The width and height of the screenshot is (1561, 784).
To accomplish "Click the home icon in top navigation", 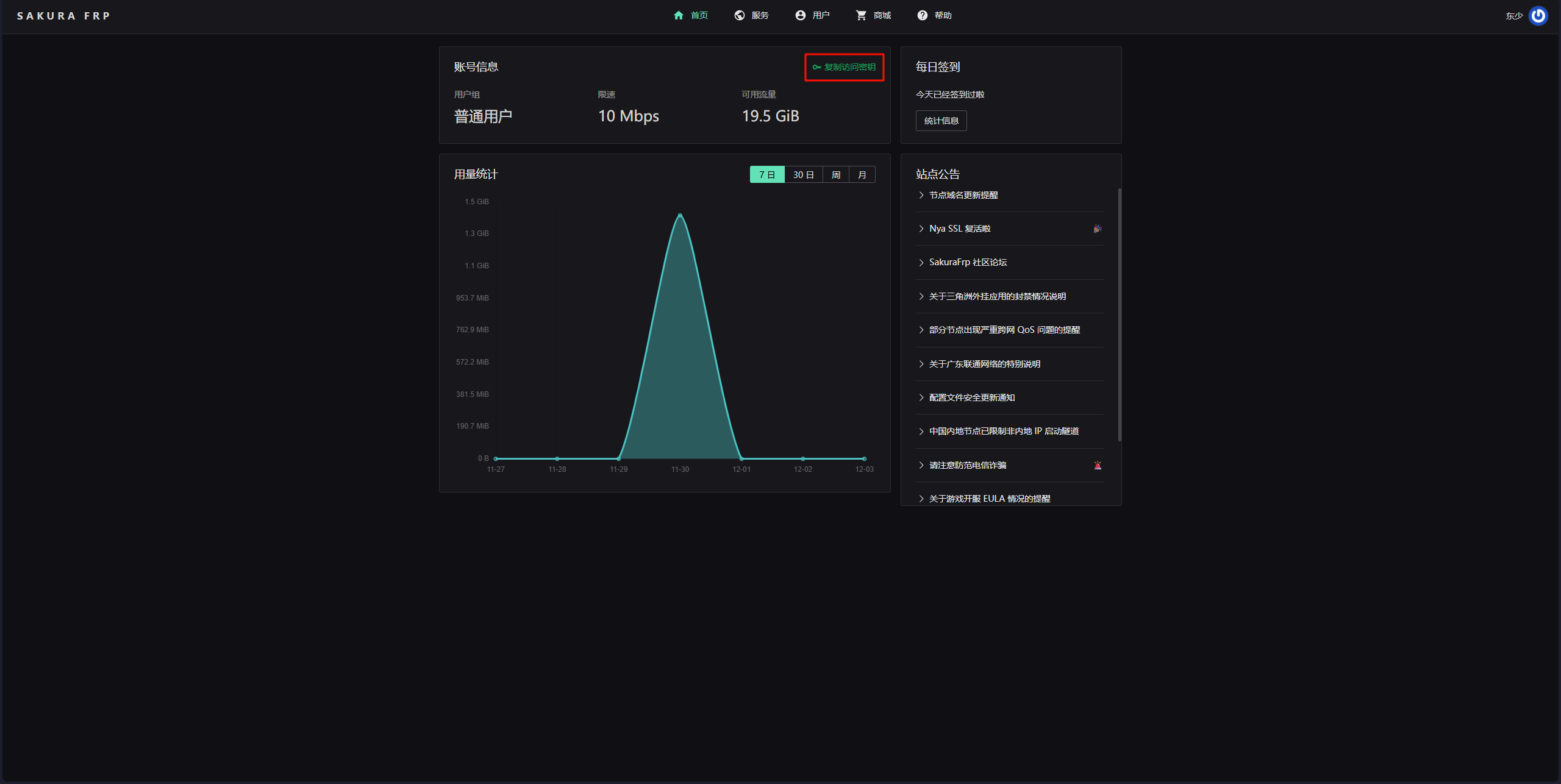I will tap(678, 15).
